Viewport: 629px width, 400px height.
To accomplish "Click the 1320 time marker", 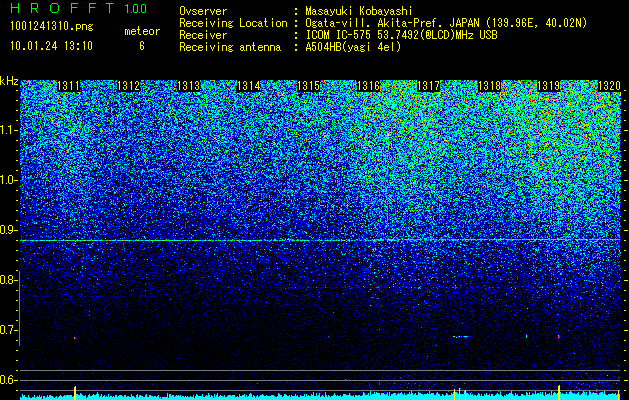I will 609,86.
